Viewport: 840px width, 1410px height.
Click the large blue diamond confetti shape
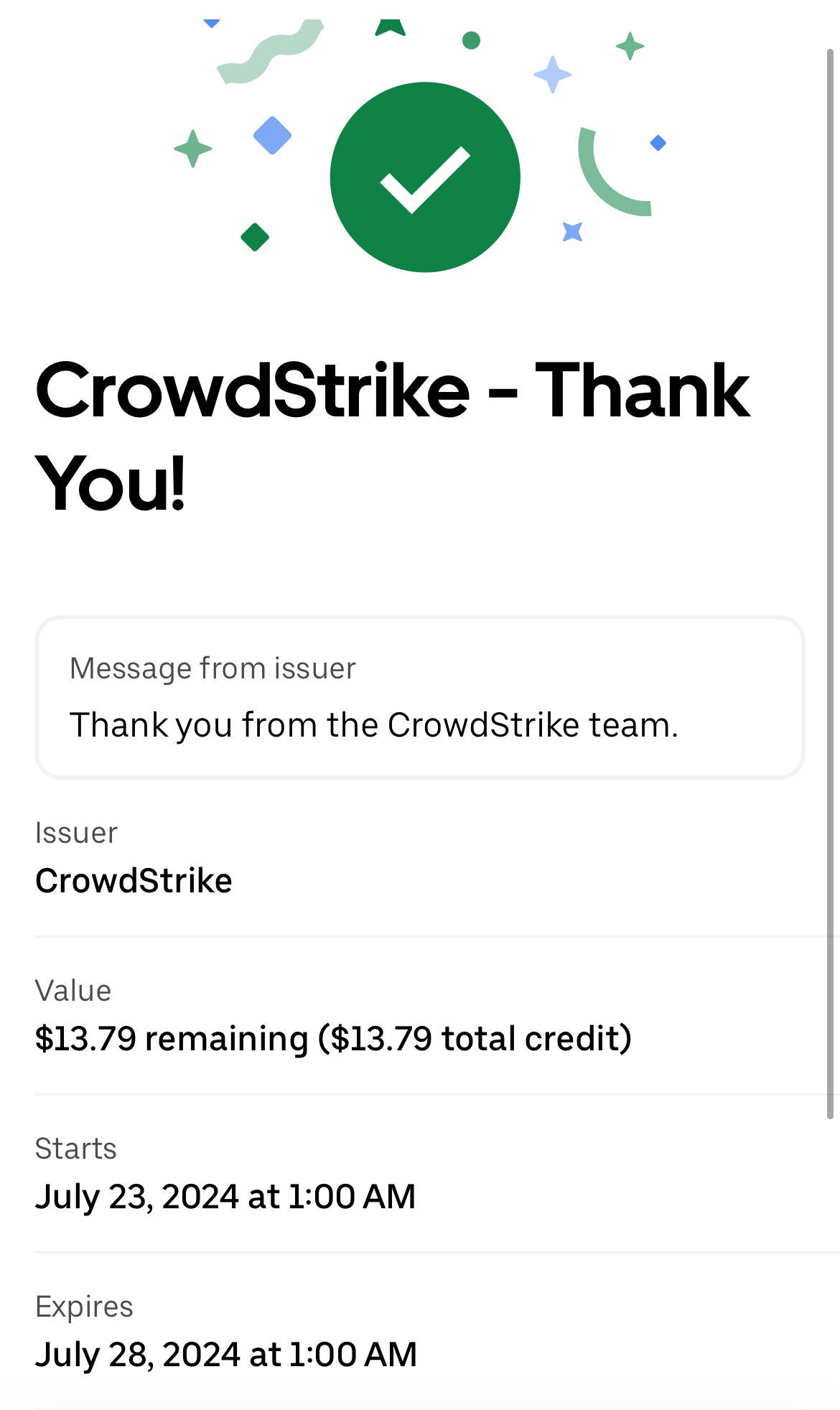tap(272, 135)
